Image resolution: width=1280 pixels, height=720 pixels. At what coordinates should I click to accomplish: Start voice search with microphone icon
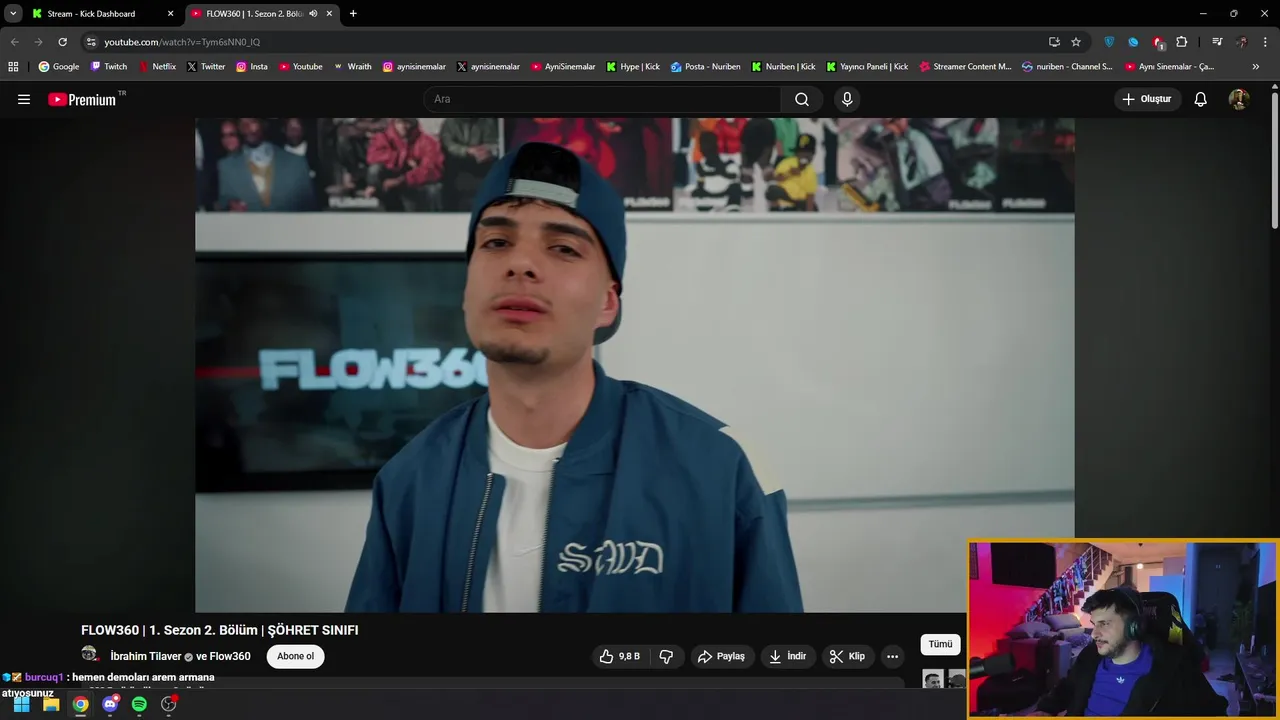(x=847, y=99)
